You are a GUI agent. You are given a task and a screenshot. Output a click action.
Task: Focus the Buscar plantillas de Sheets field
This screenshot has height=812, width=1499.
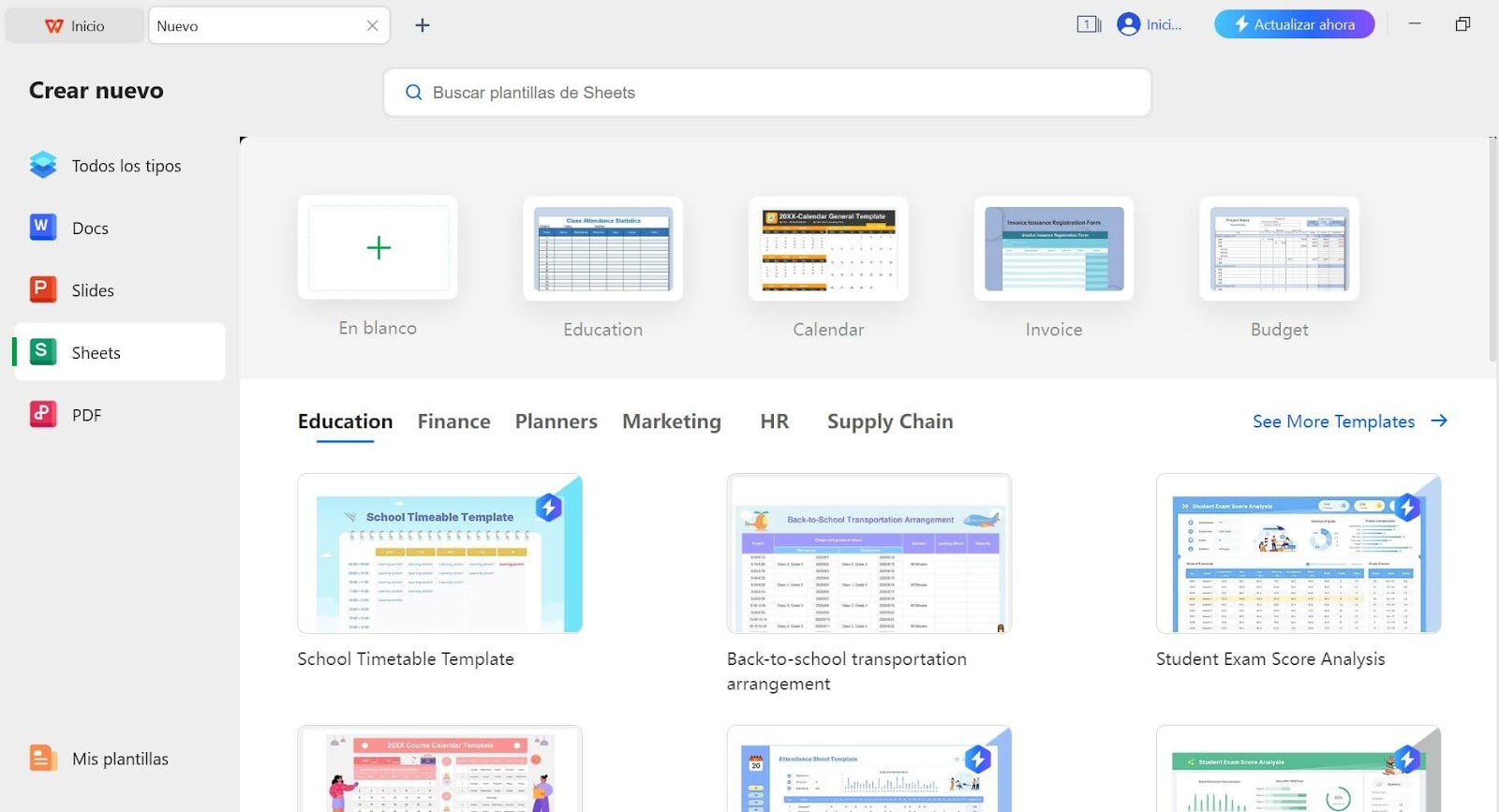[x=767, y=93]
